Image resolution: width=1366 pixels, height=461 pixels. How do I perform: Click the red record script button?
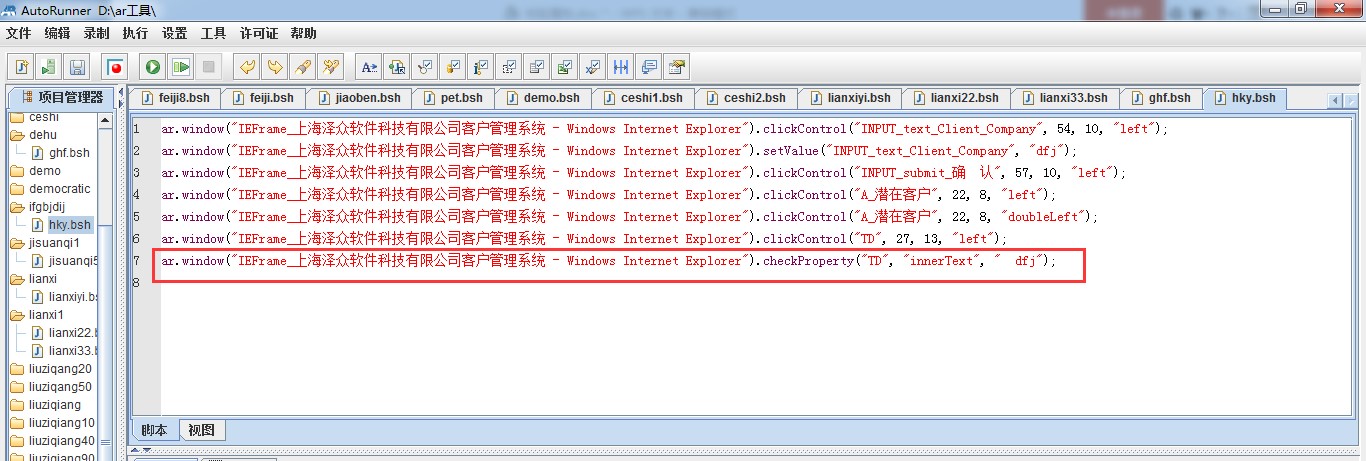click(116, 67)
